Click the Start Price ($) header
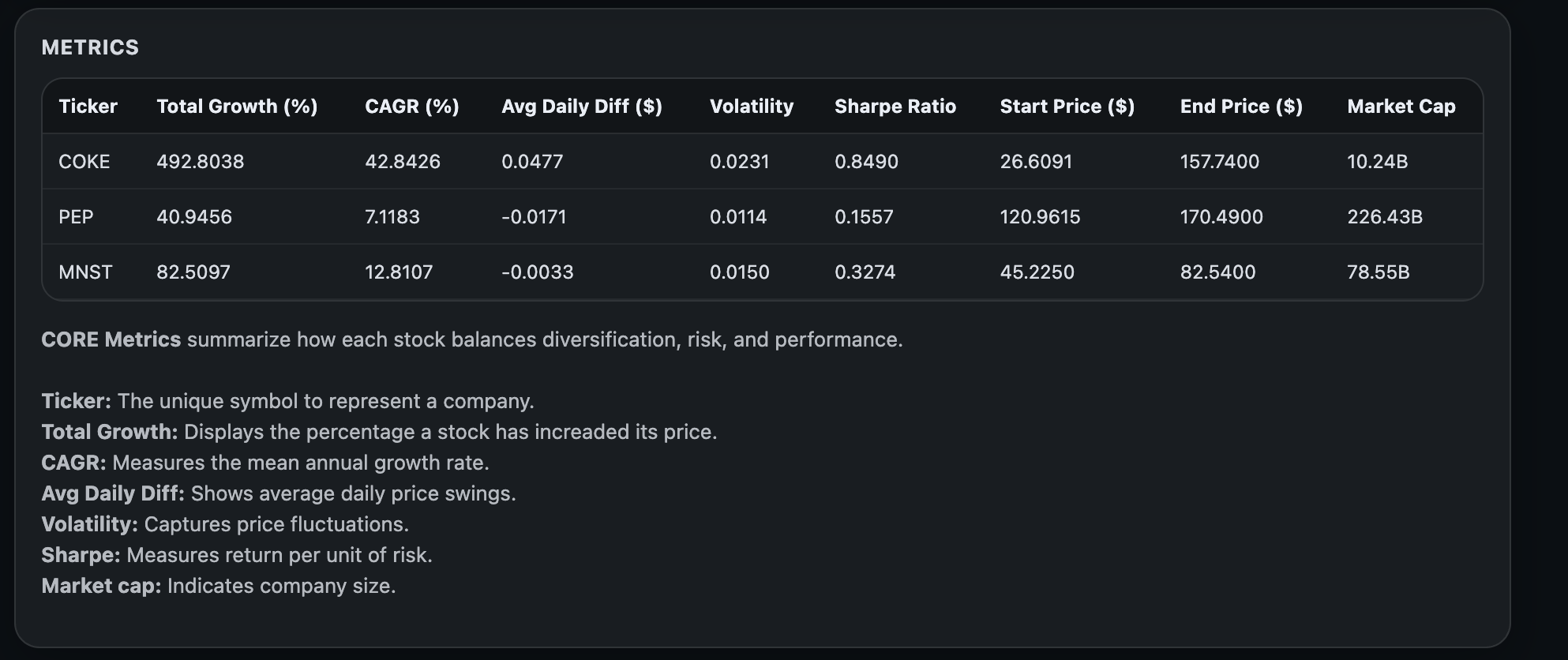Image resolution: width=1568 pixels, height=660 pixels. click(x=1067, y=107)
